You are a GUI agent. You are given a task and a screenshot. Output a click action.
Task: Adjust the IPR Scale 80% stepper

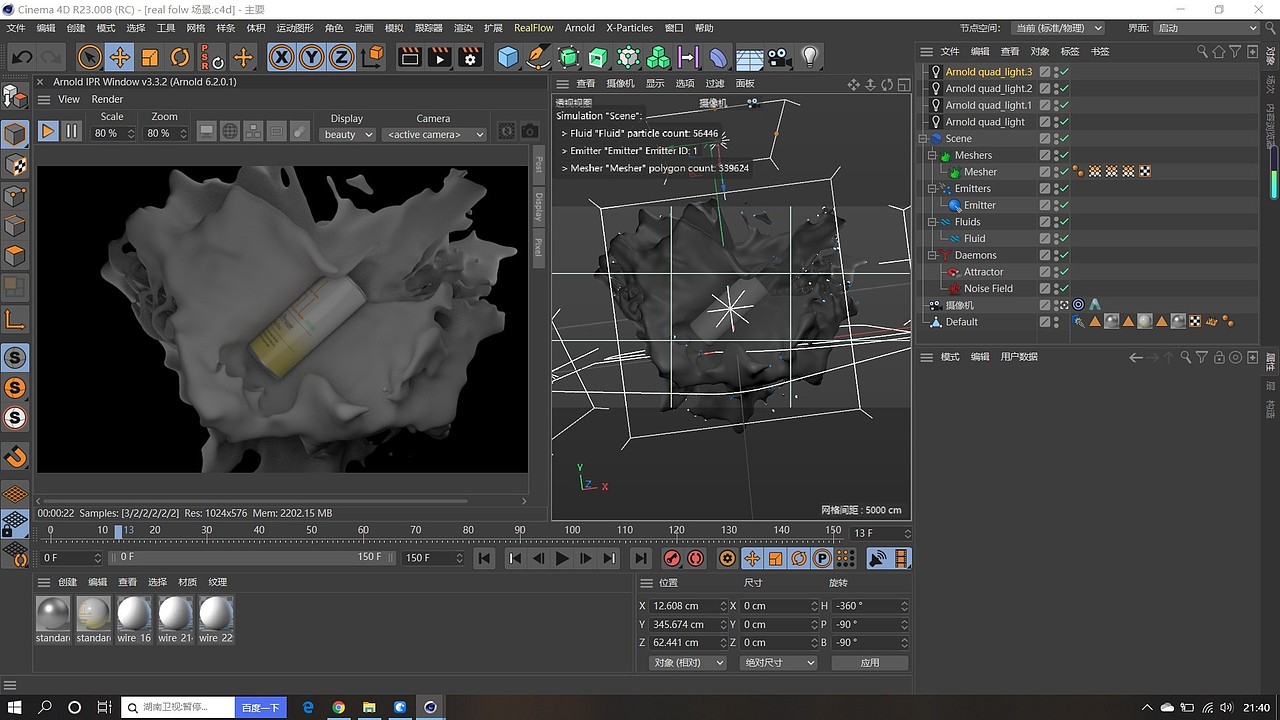(x=131, y=134)
